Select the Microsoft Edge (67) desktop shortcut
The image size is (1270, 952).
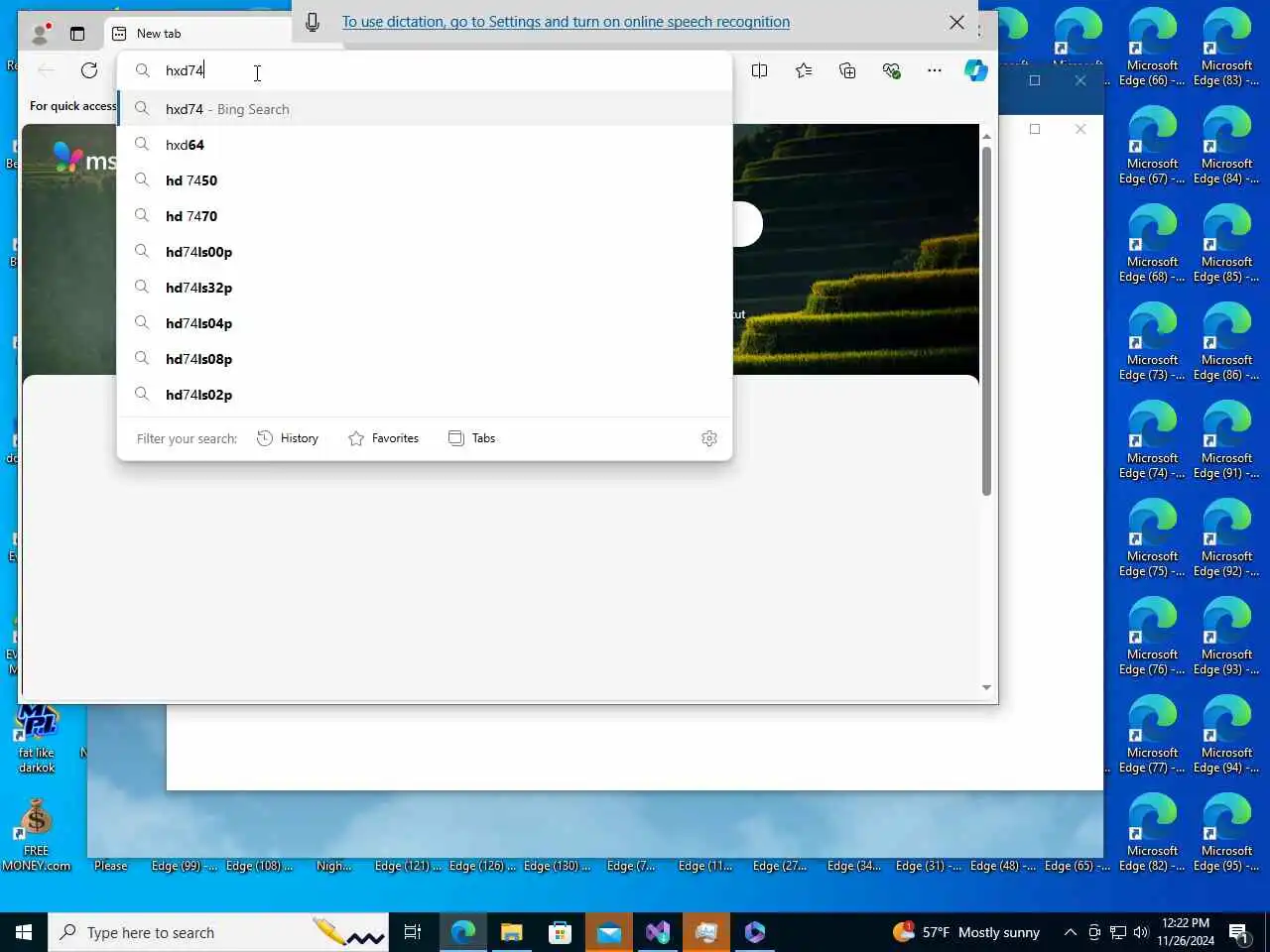point(1152,146)
